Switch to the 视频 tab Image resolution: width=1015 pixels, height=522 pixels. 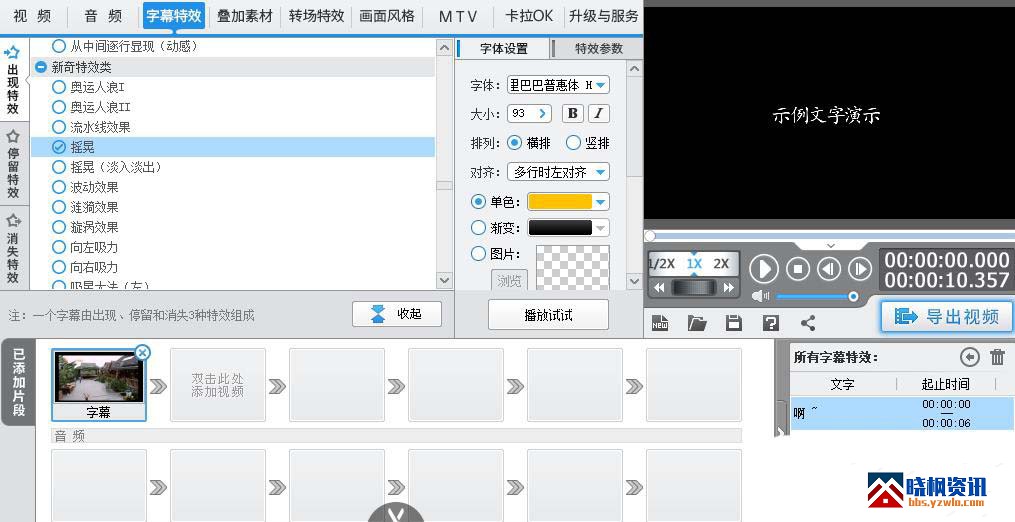pyautogui.click(x=32, y=16)
